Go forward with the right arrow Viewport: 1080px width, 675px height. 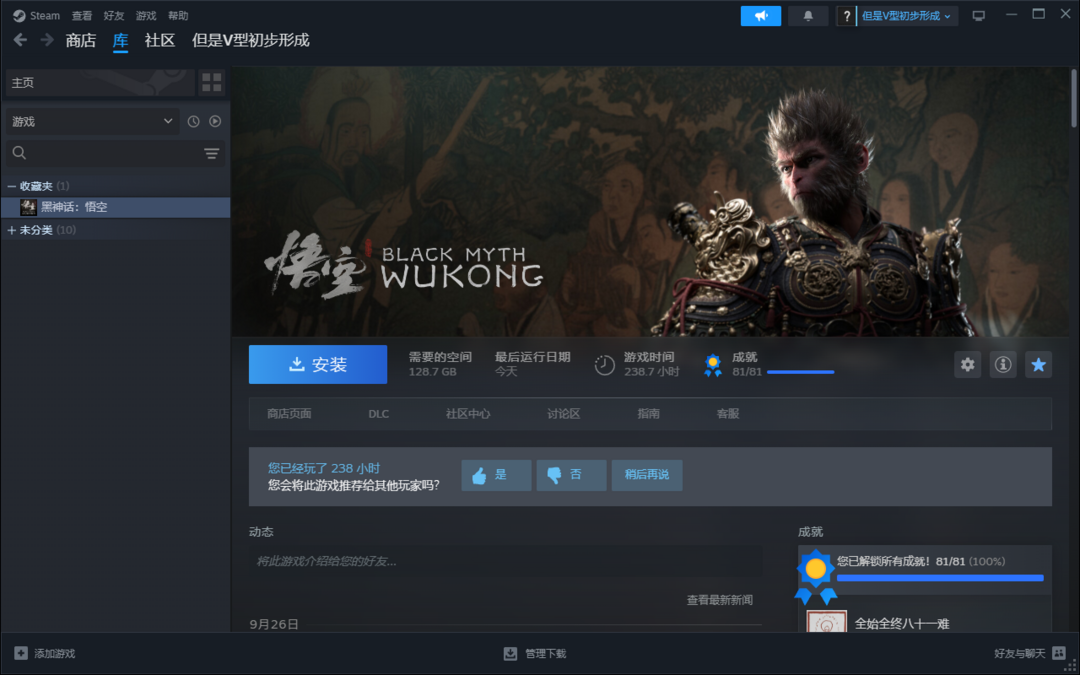pyautogui.click(x=47, y=40)
